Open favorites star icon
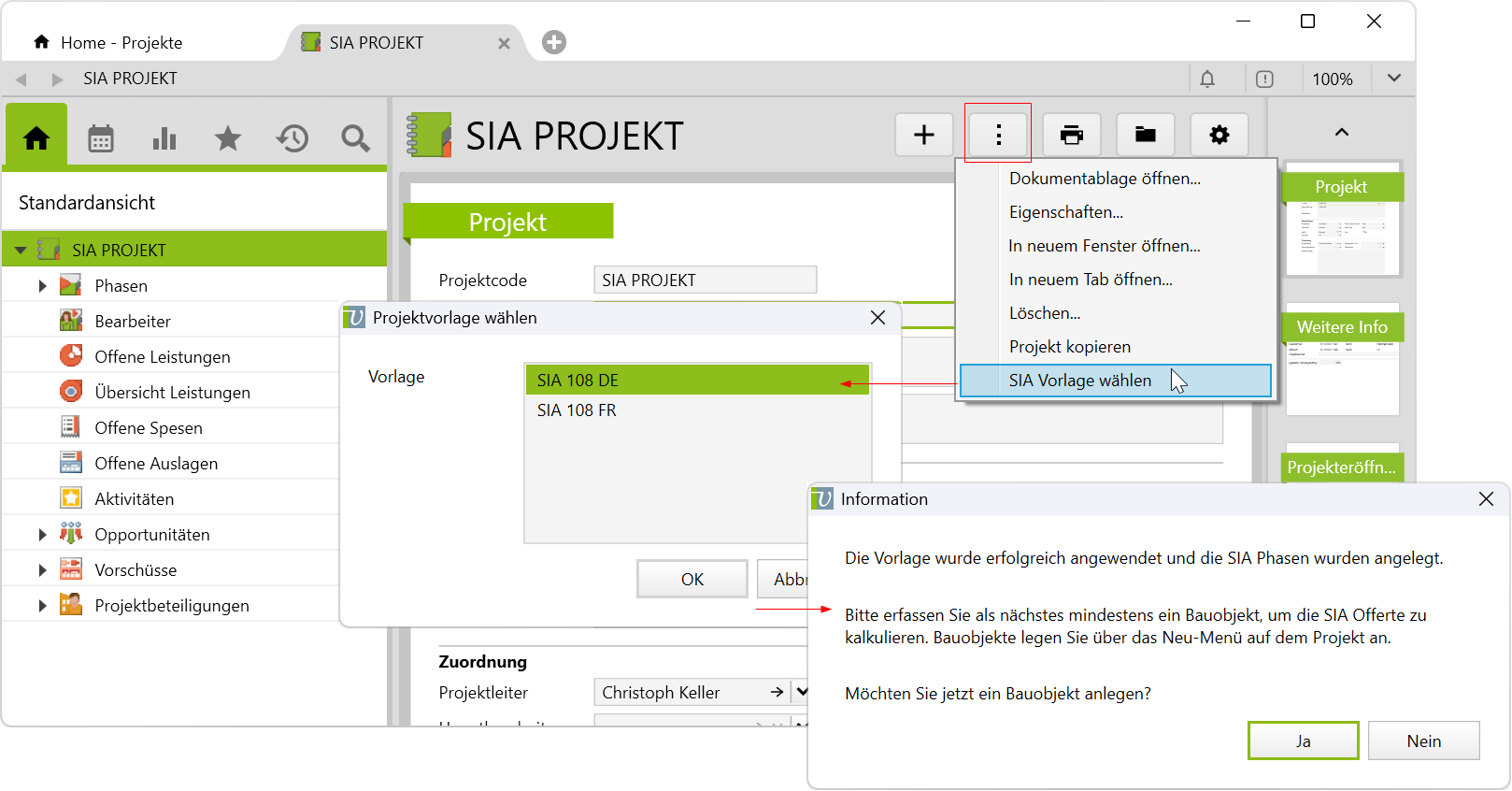The height and width of the screenshot is (791, 1512). tap(228, 138)
